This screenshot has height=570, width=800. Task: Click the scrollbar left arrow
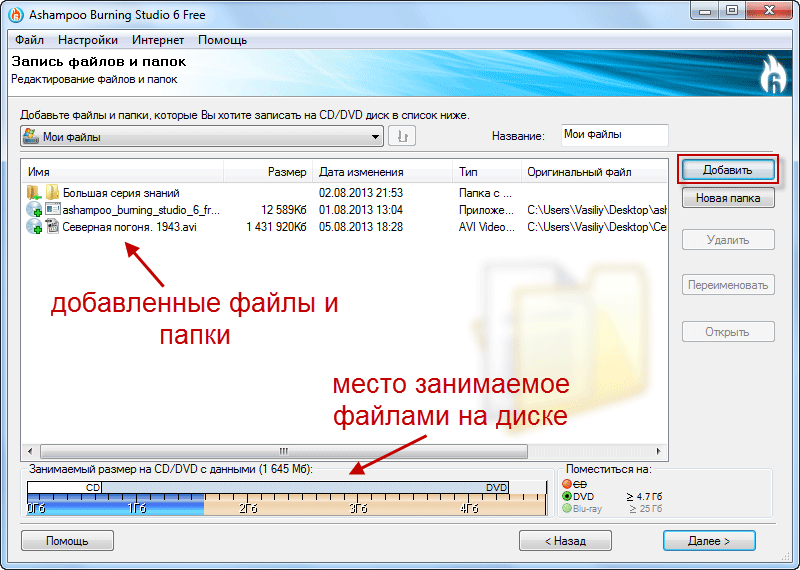(30, 451)
